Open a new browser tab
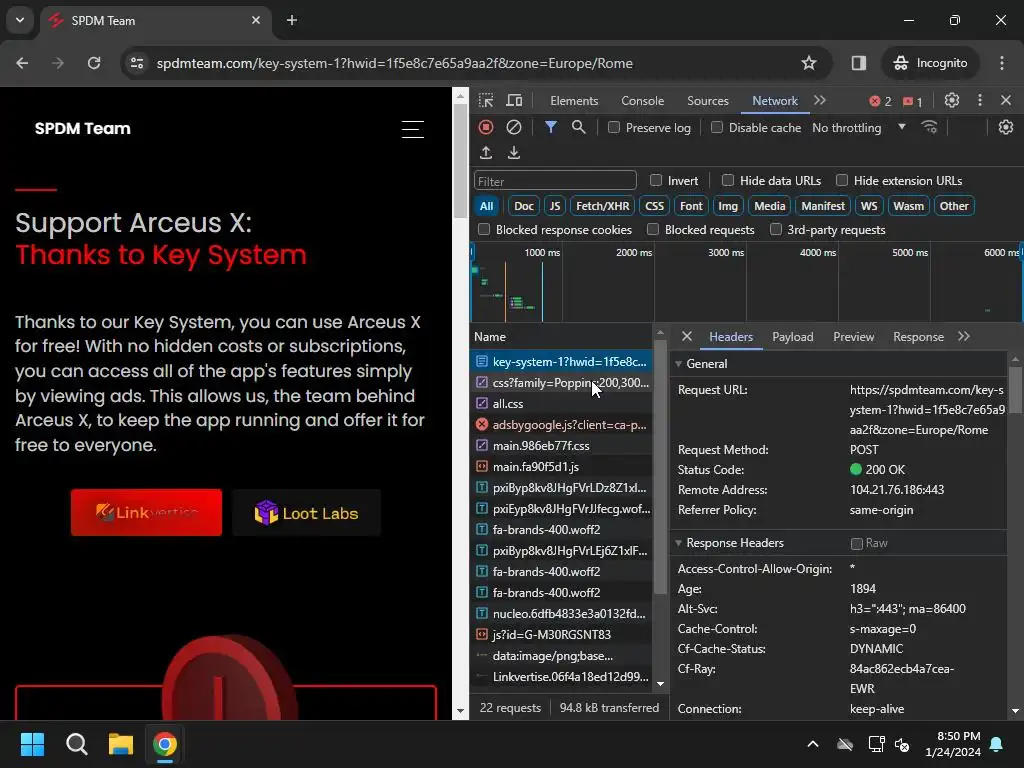Screen dimensions: 1024x768 (292, 20)
